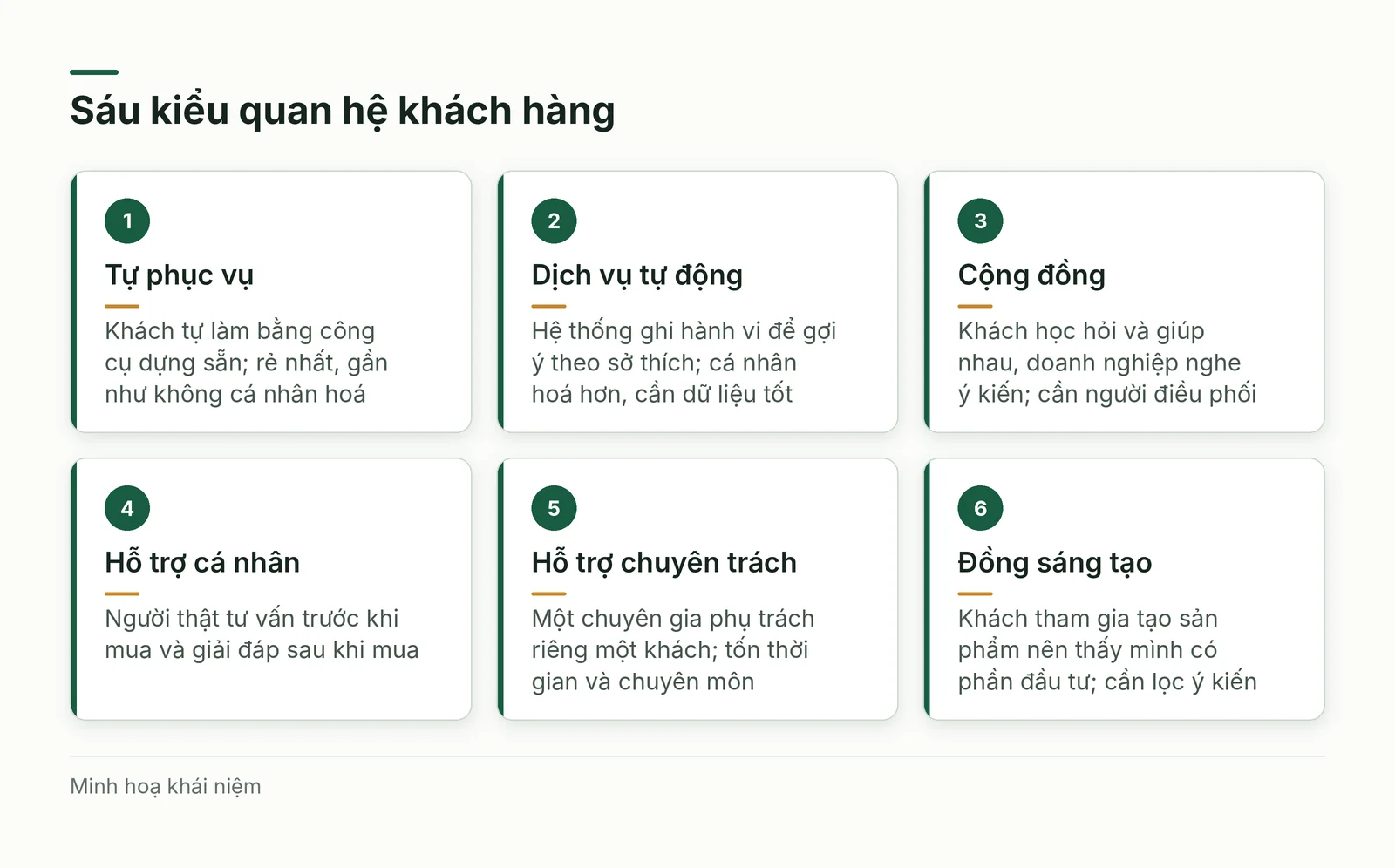Click the "Đồng sáng tạo" heading
The image size is (1395, 868).
[1055, 563]
